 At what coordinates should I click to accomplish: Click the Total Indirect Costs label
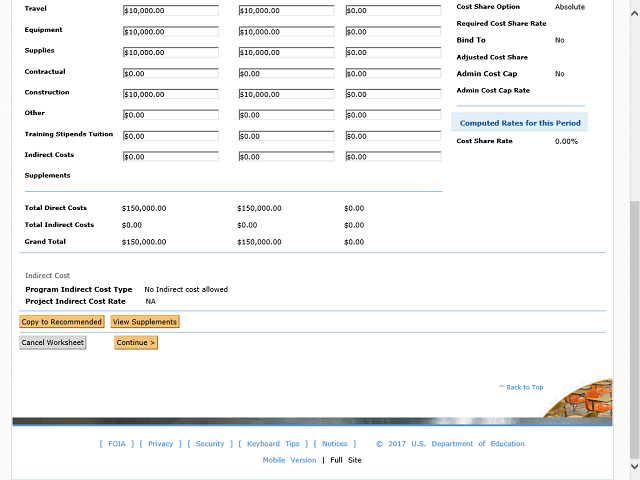[x=59, y=225]
